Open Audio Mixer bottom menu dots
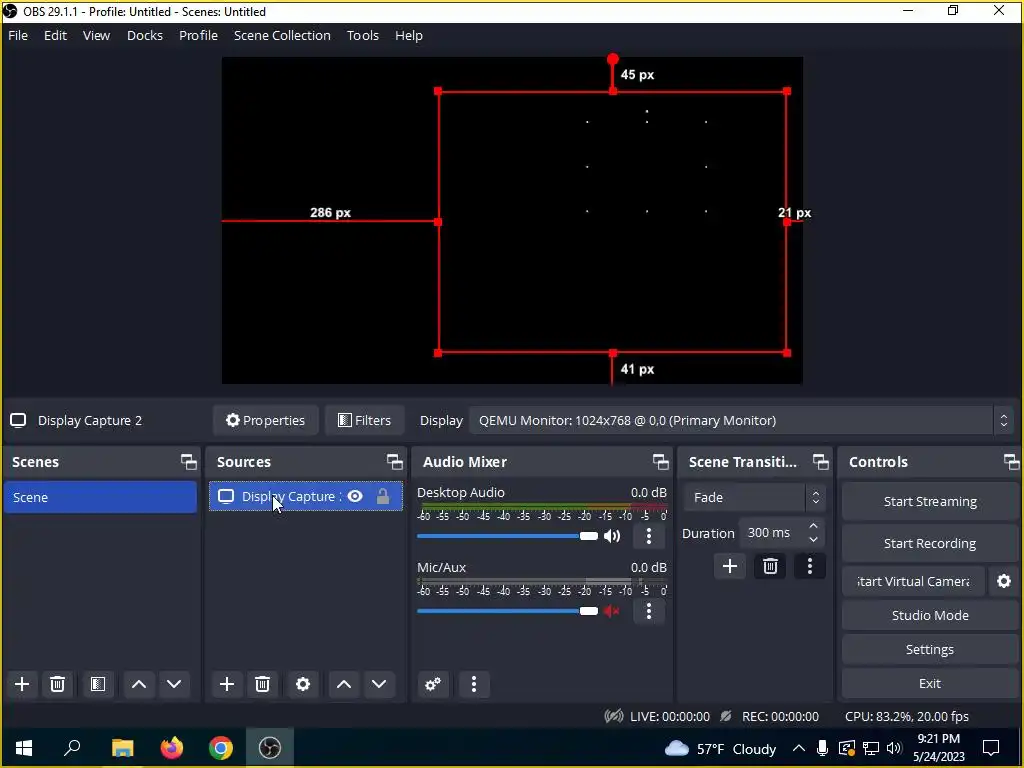The image size is (1024, 768). 474,684
